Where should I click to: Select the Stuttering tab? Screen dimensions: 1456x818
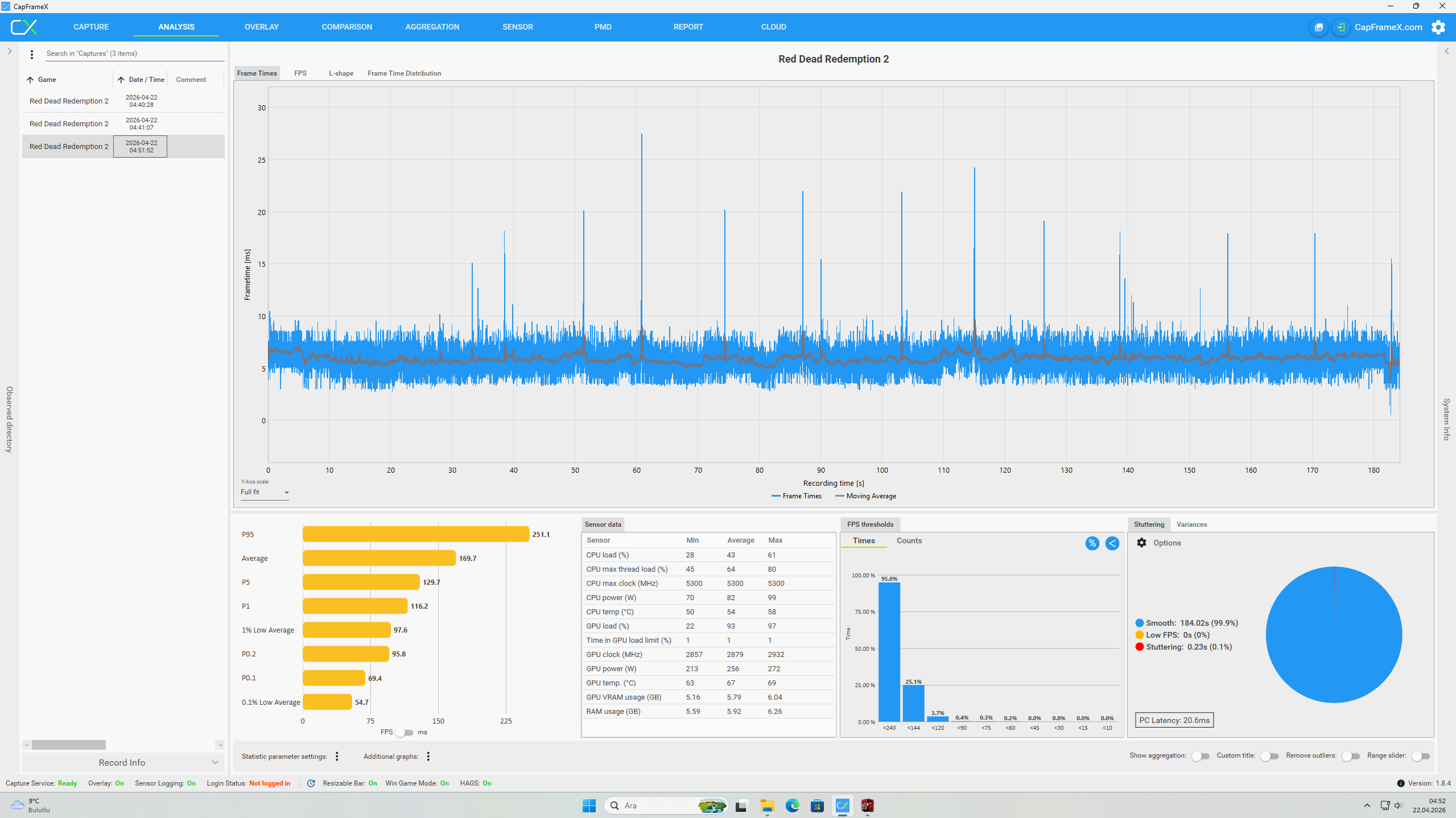pyautogui.click(x=1149, y=524)
